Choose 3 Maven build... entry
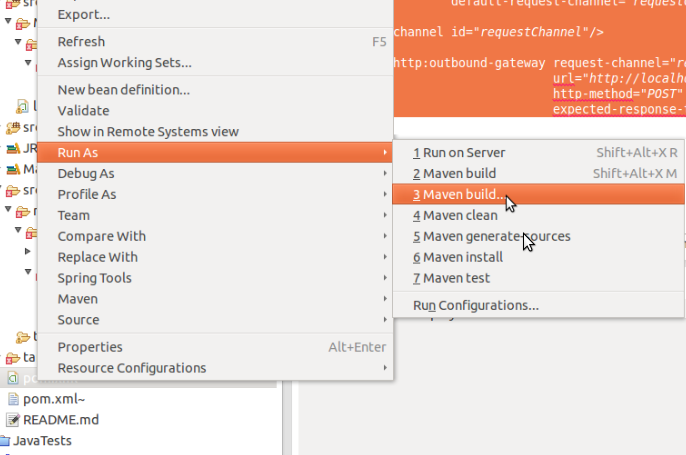 coord(538,195)
